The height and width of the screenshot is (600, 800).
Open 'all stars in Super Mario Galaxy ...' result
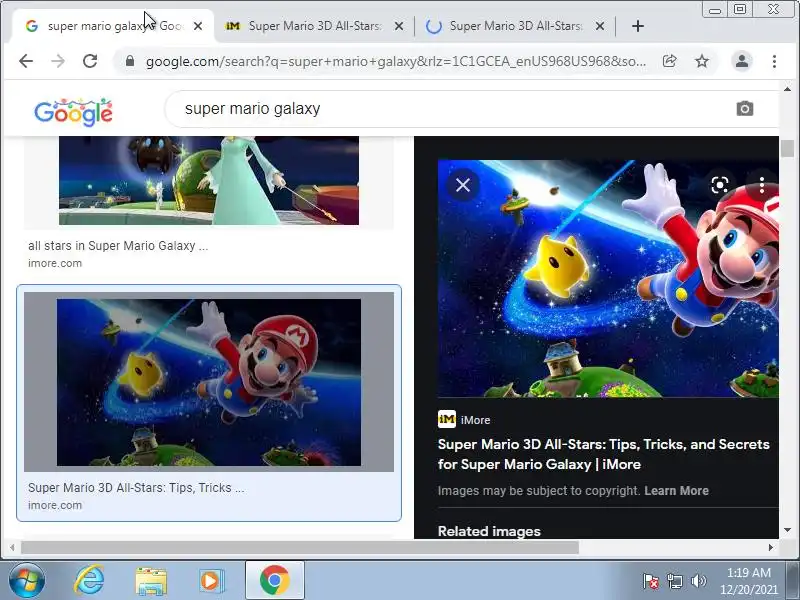coord(118,246)
